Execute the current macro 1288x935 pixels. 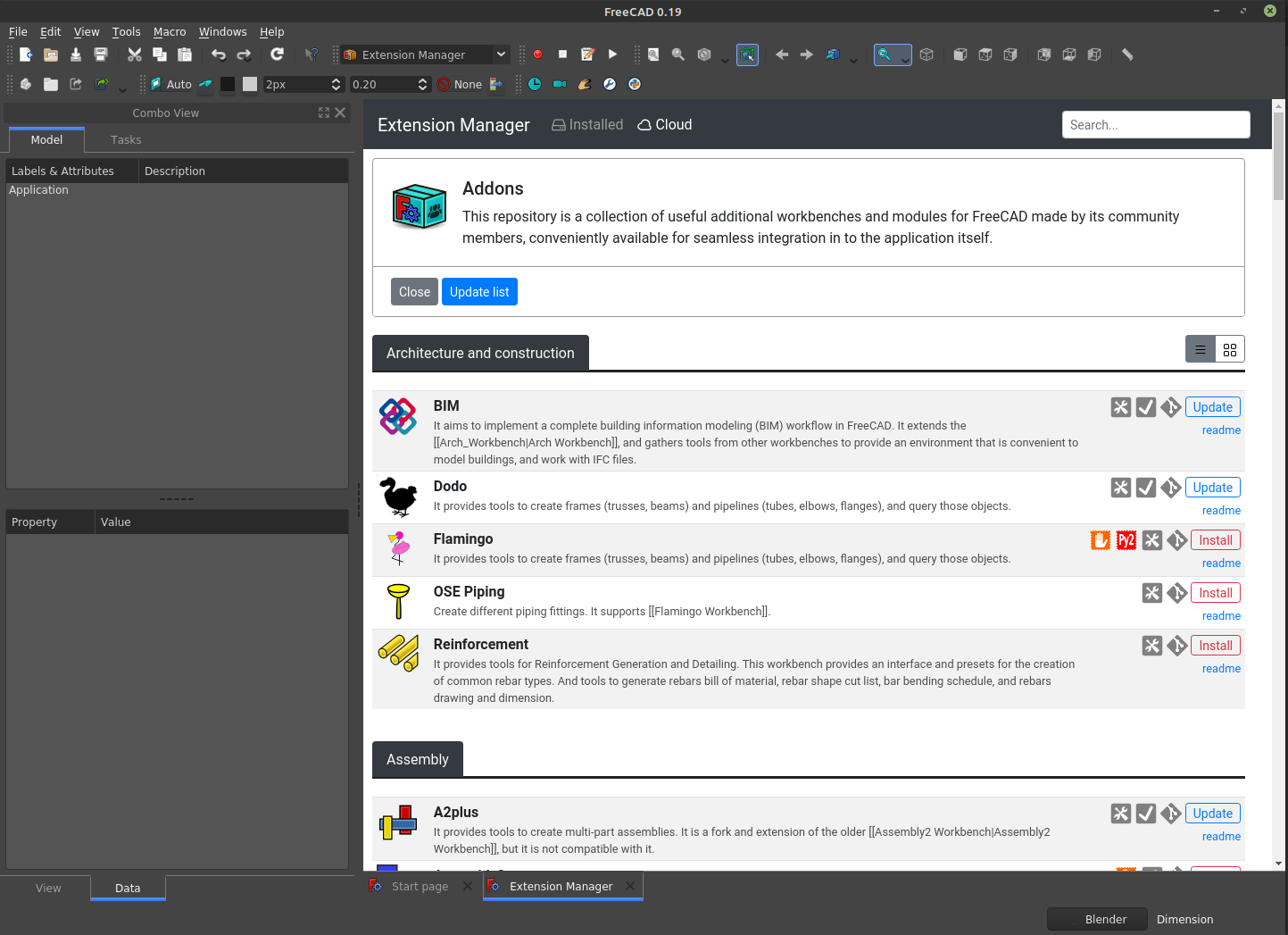tap(613, 54)
